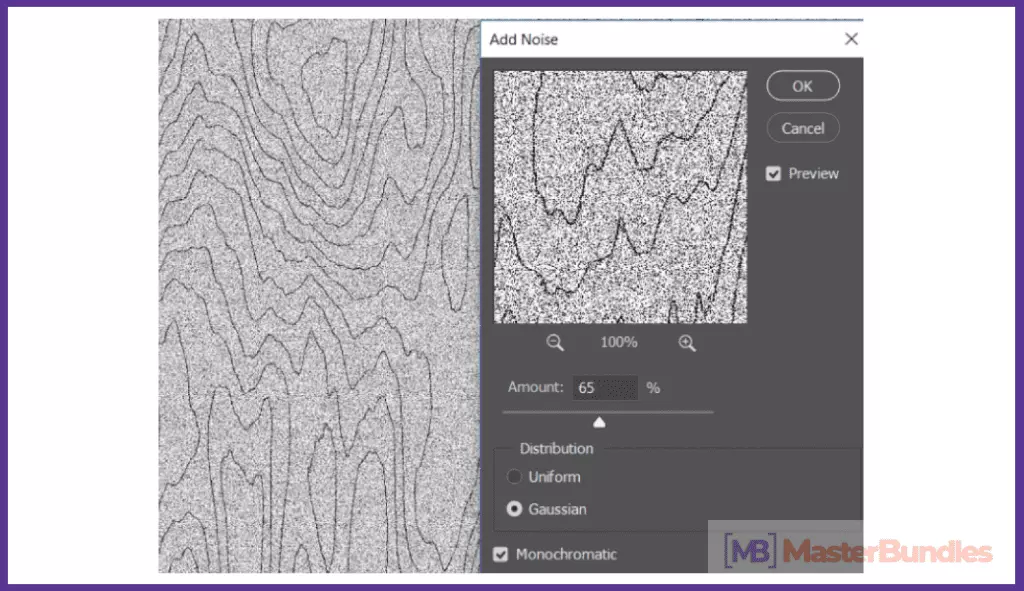Screen dimensions: 1024x591
Task: Cancel the Add Noise dialog
Action: (803, 129)
